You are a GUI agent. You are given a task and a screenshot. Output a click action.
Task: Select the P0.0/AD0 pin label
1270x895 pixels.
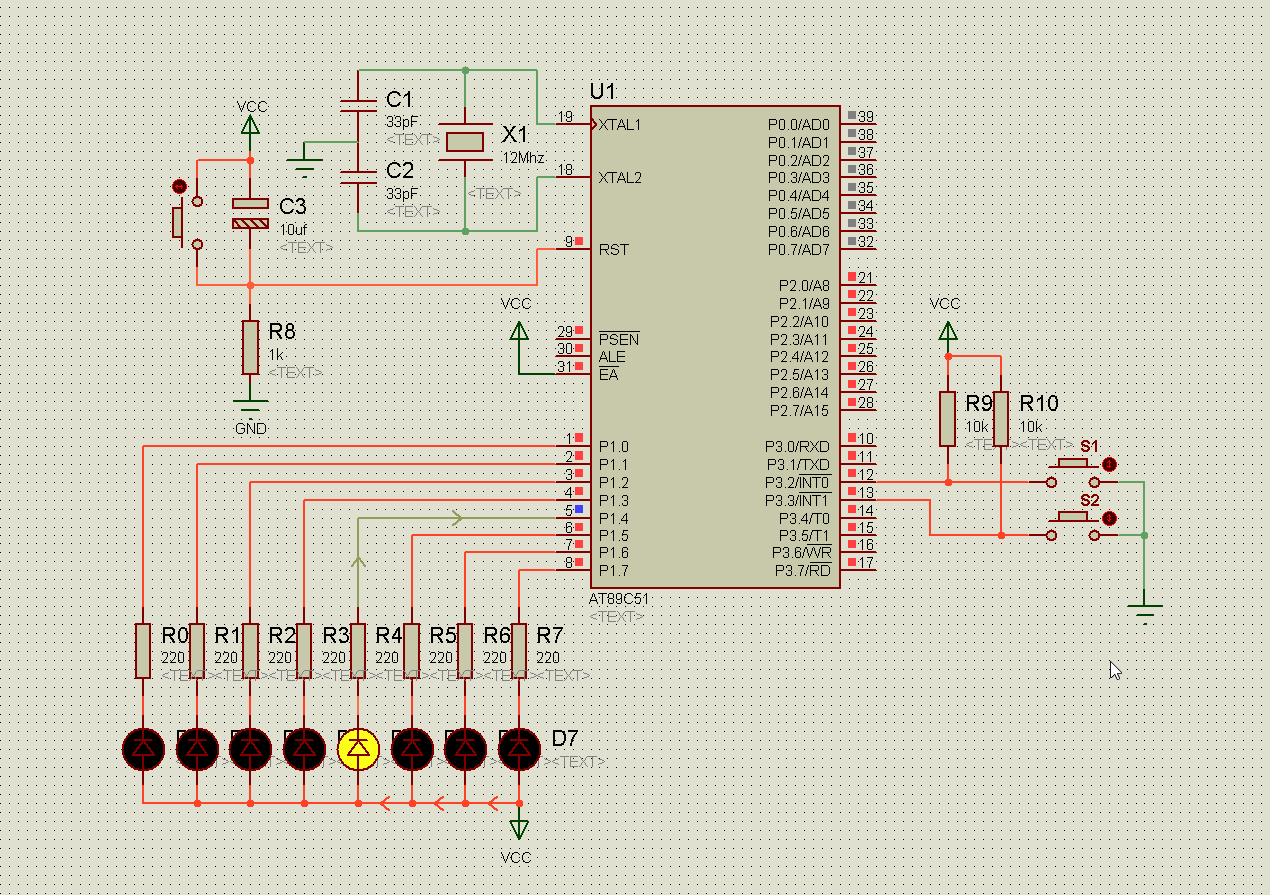pyautogui.click(x=799, y=124)
